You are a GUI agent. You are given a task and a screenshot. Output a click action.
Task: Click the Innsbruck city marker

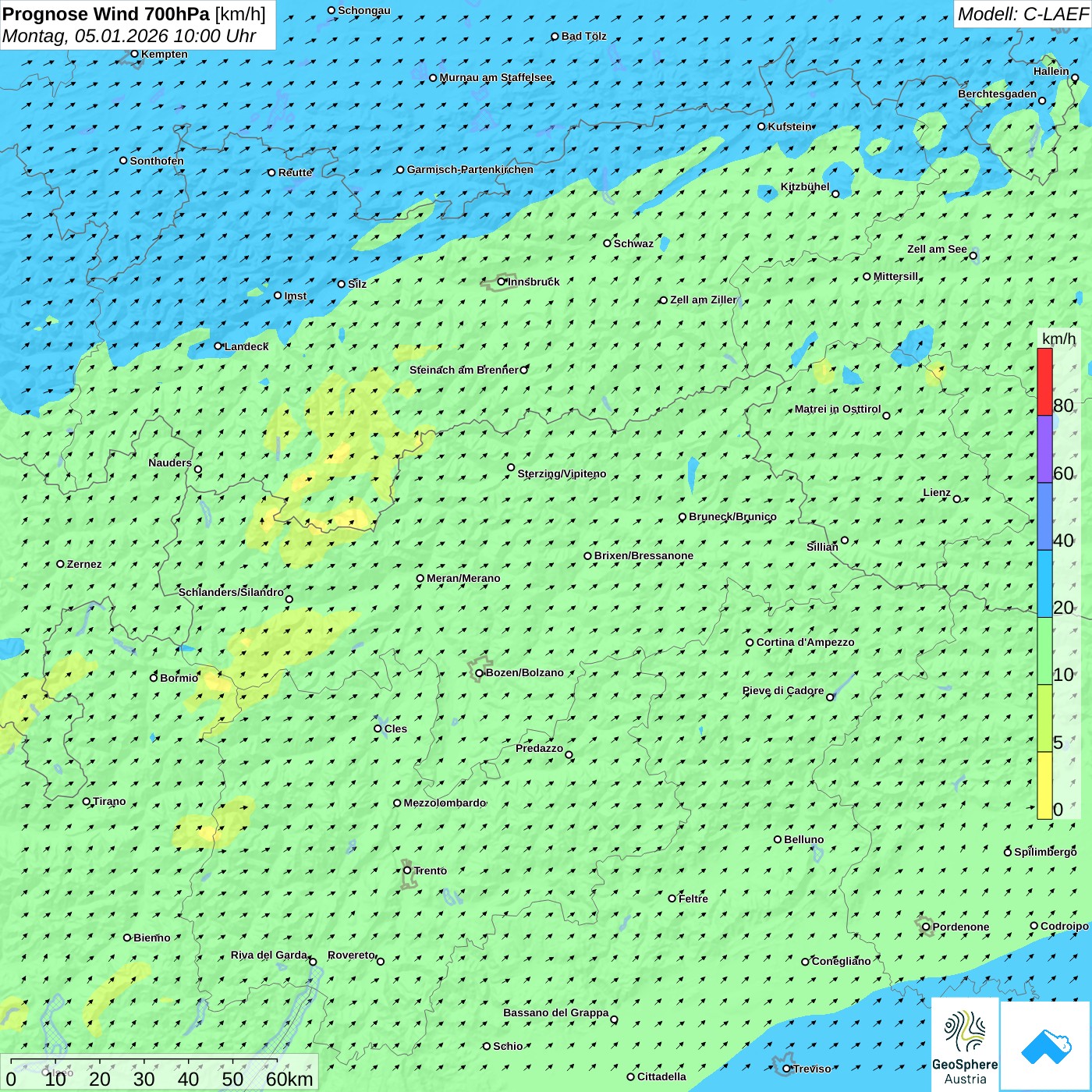tap(502, 282)
